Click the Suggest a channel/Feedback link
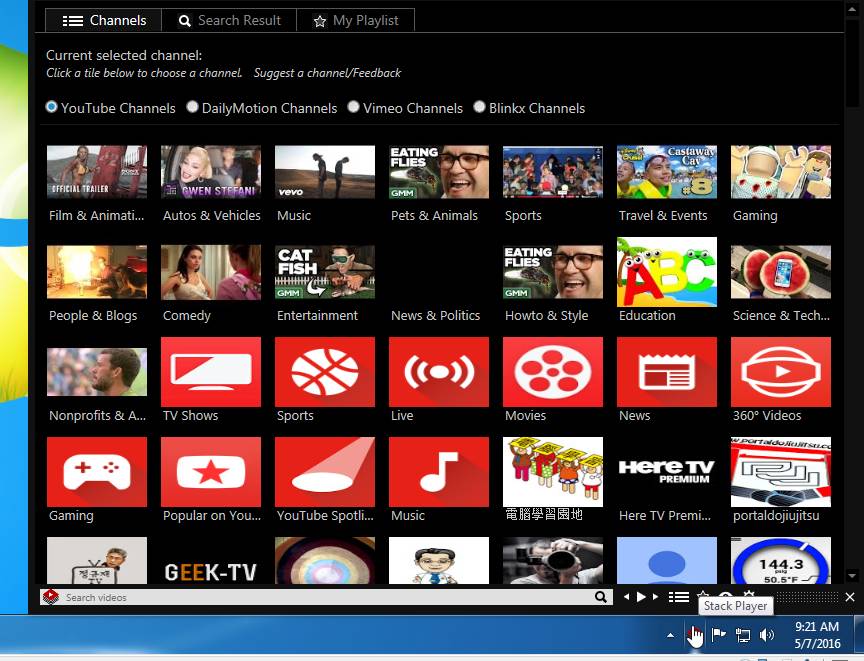The height and width of the screenshot is (661, 864). [x=327, y=73]
